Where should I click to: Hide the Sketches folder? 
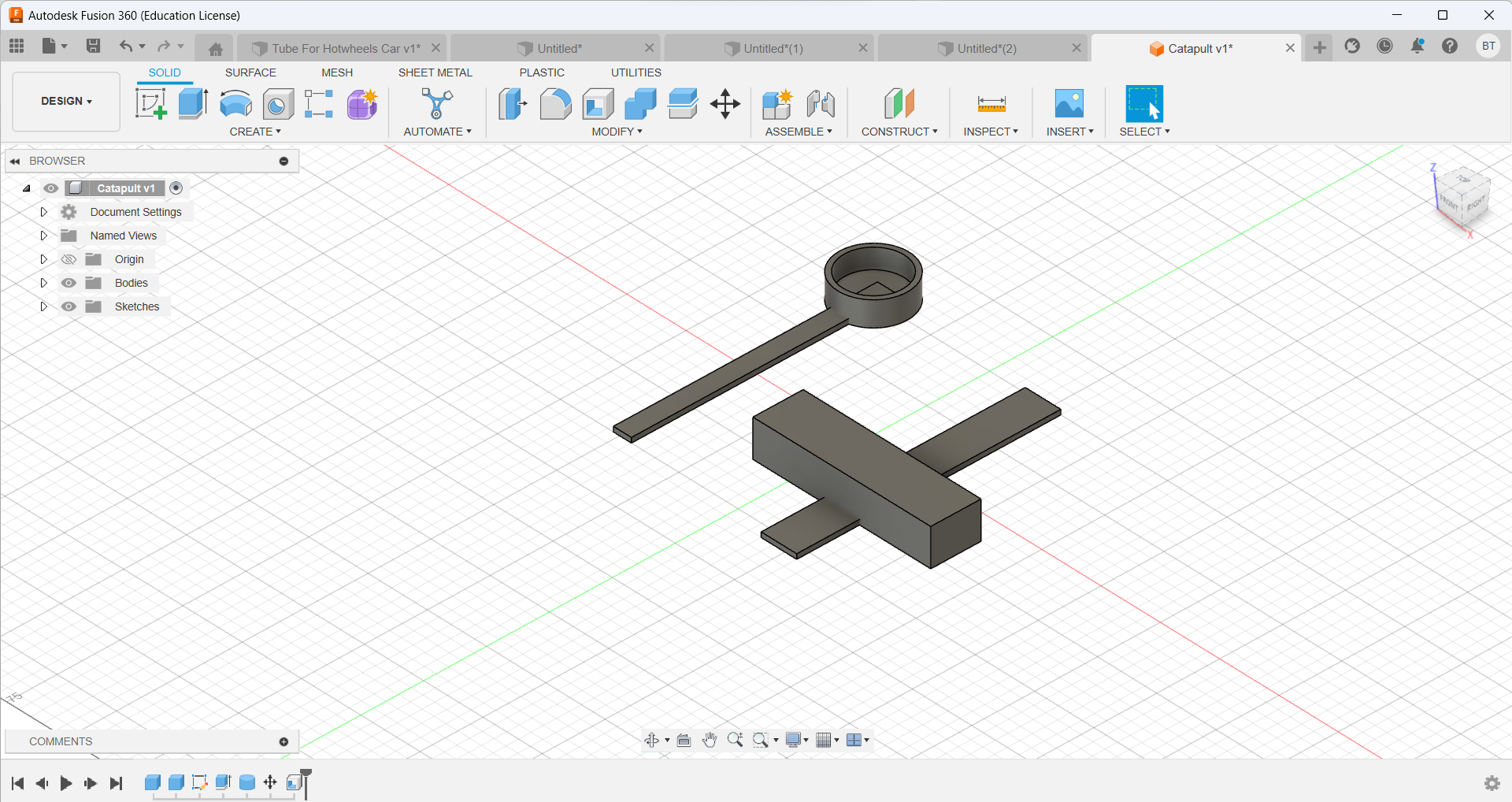[69, 306]
